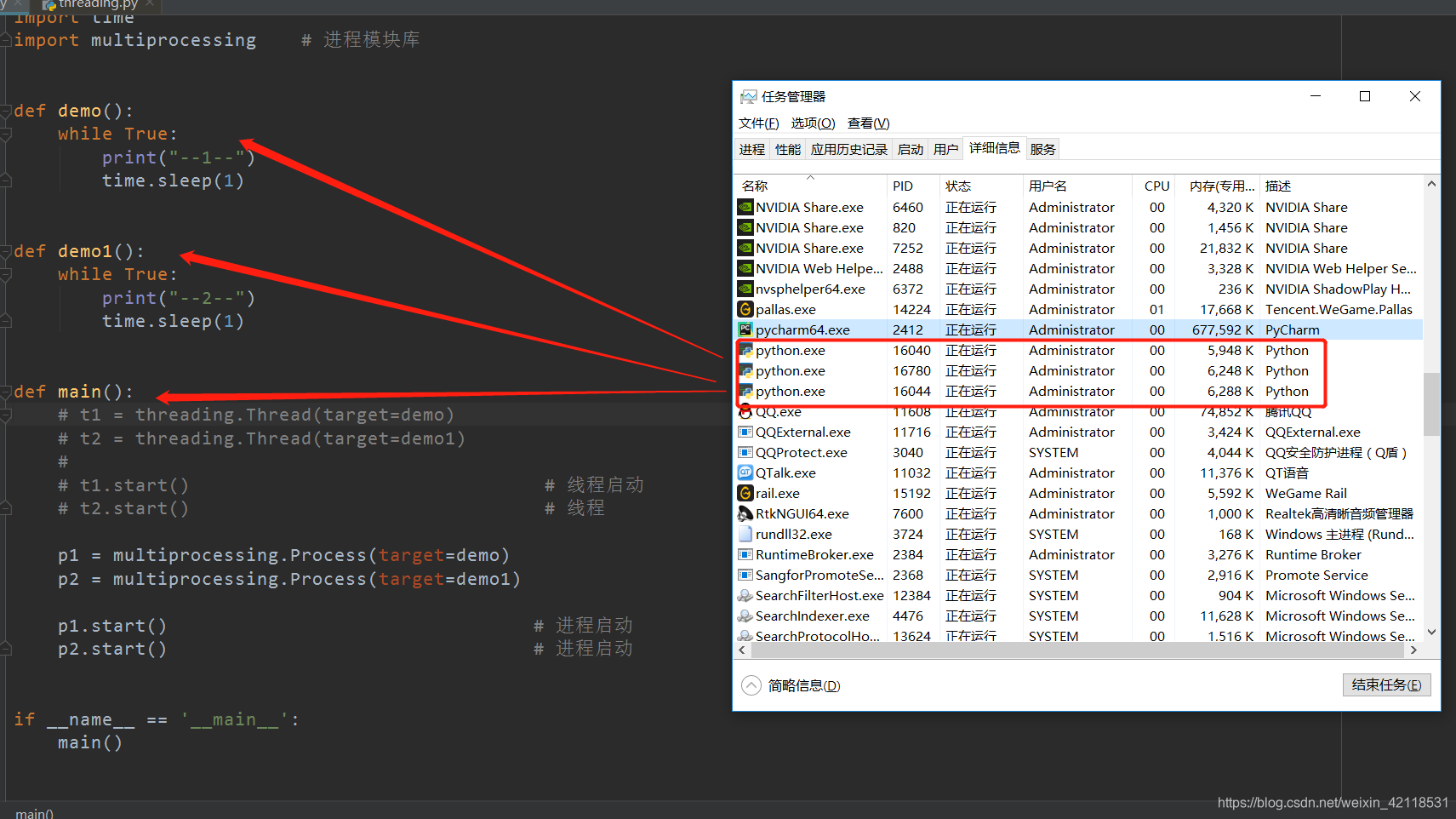Click the python.exe icon with PID 16780
This screenshot has width=1456, height=819.
[745, 370]
